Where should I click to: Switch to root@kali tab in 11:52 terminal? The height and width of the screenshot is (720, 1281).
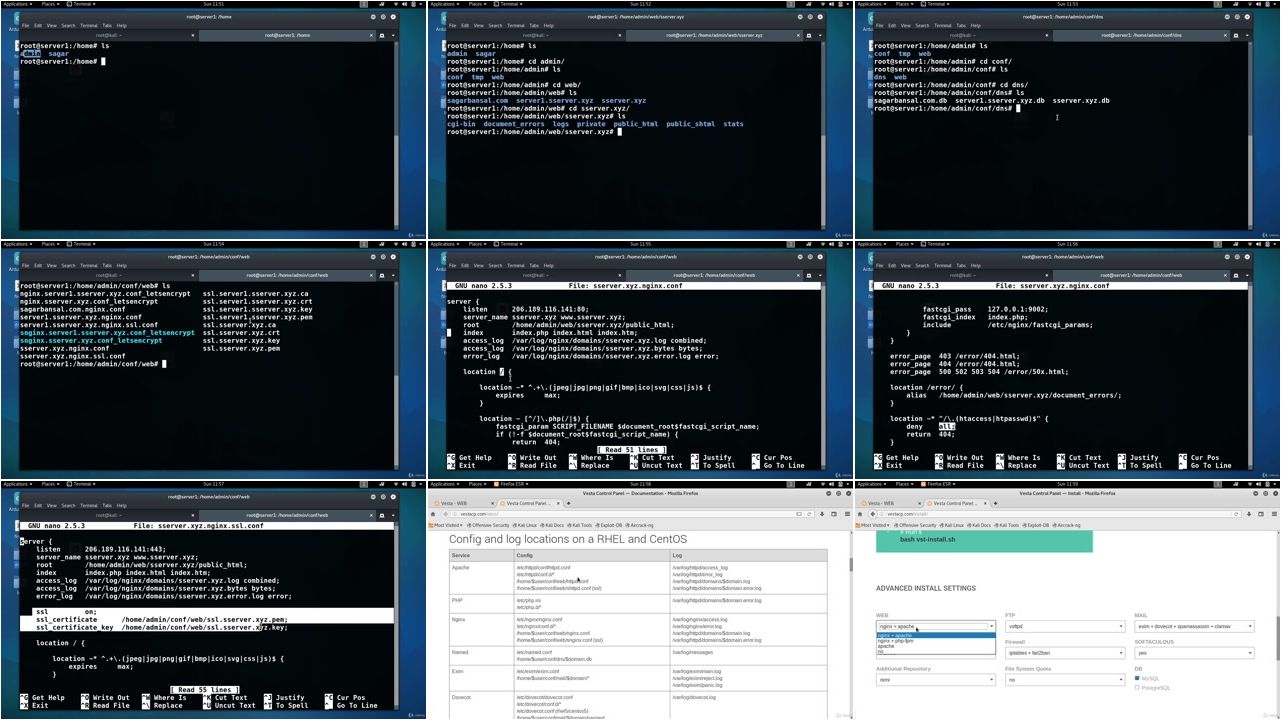(x=536, y=35)
